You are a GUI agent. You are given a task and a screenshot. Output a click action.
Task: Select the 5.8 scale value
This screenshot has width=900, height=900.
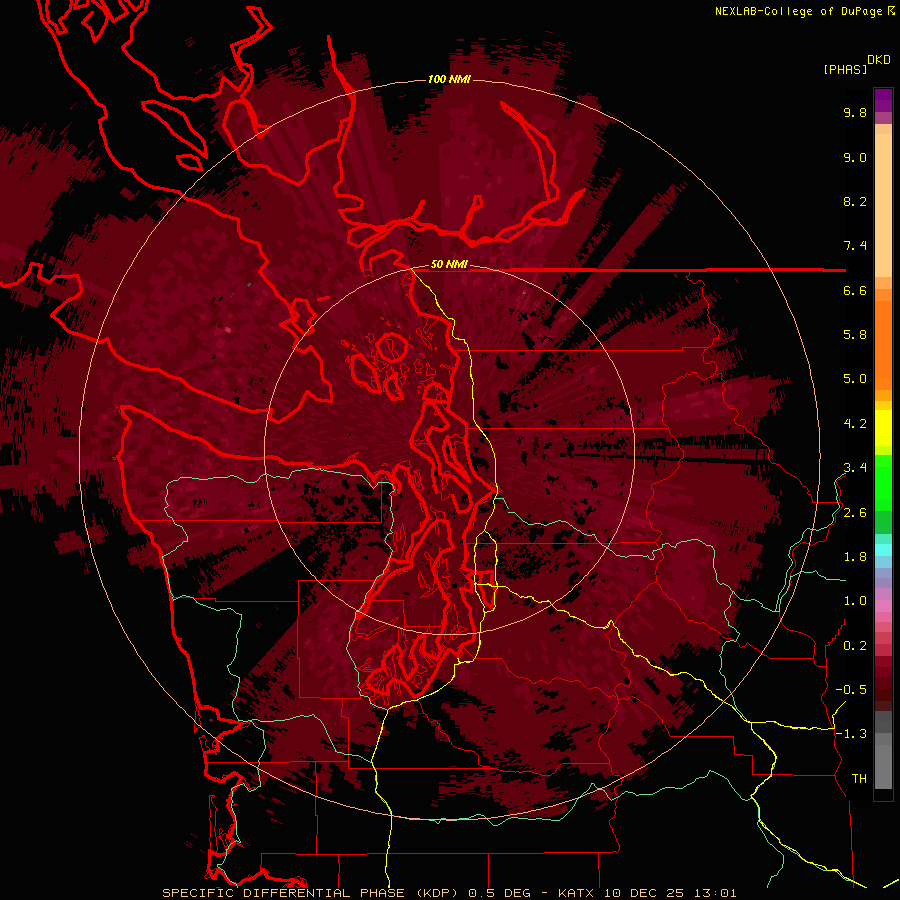855,335
